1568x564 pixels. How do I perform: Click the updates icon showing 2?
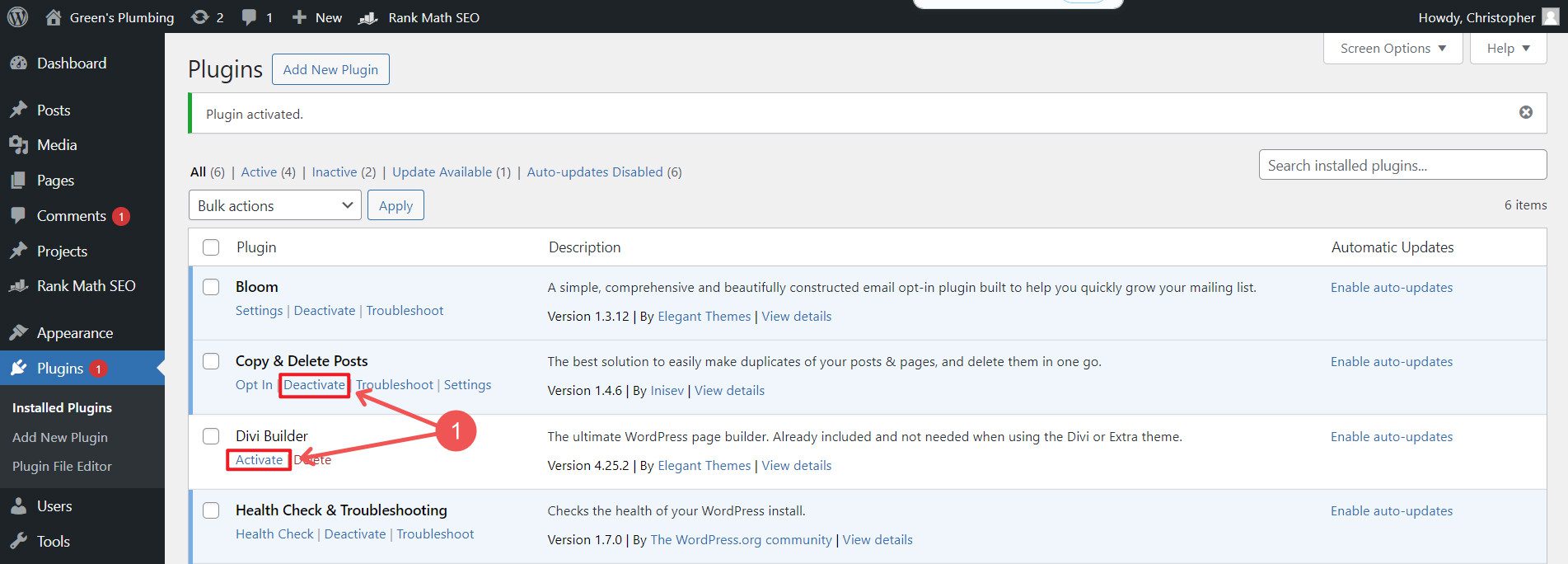(x=199, y=16)
